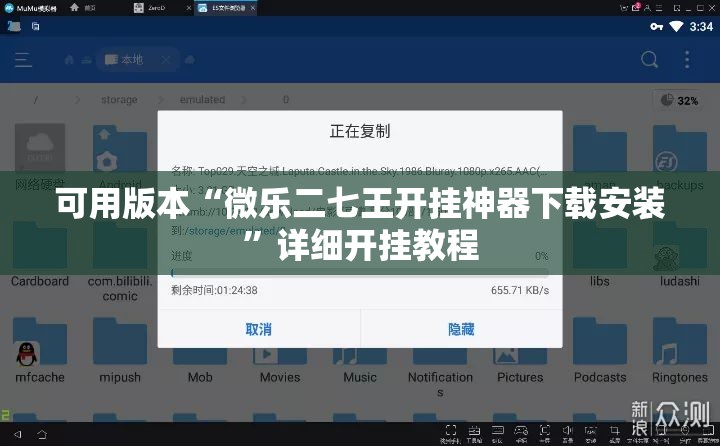Viewport: 720px width, 446px height.
Task: Click the remaining time 01:24:38 text
Action: coord(214,290)
